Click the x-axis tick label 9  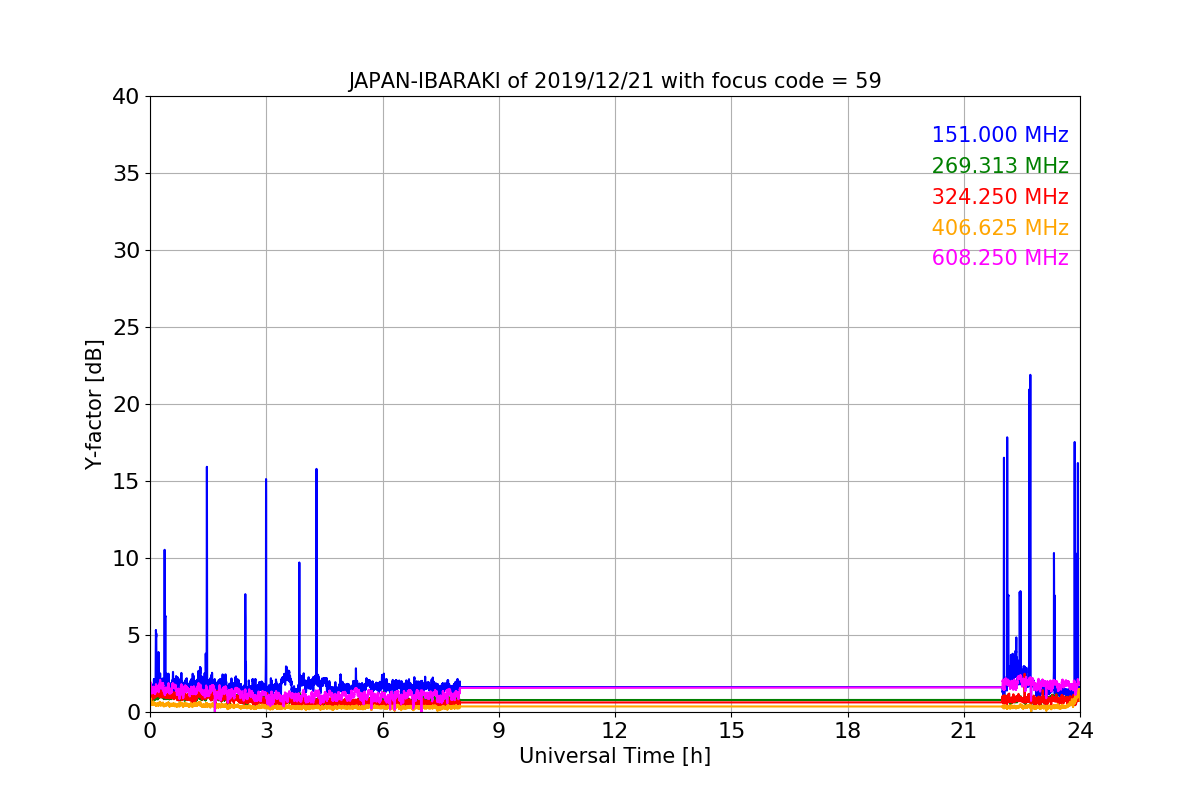pyautogui.click(x=499, y=731)
